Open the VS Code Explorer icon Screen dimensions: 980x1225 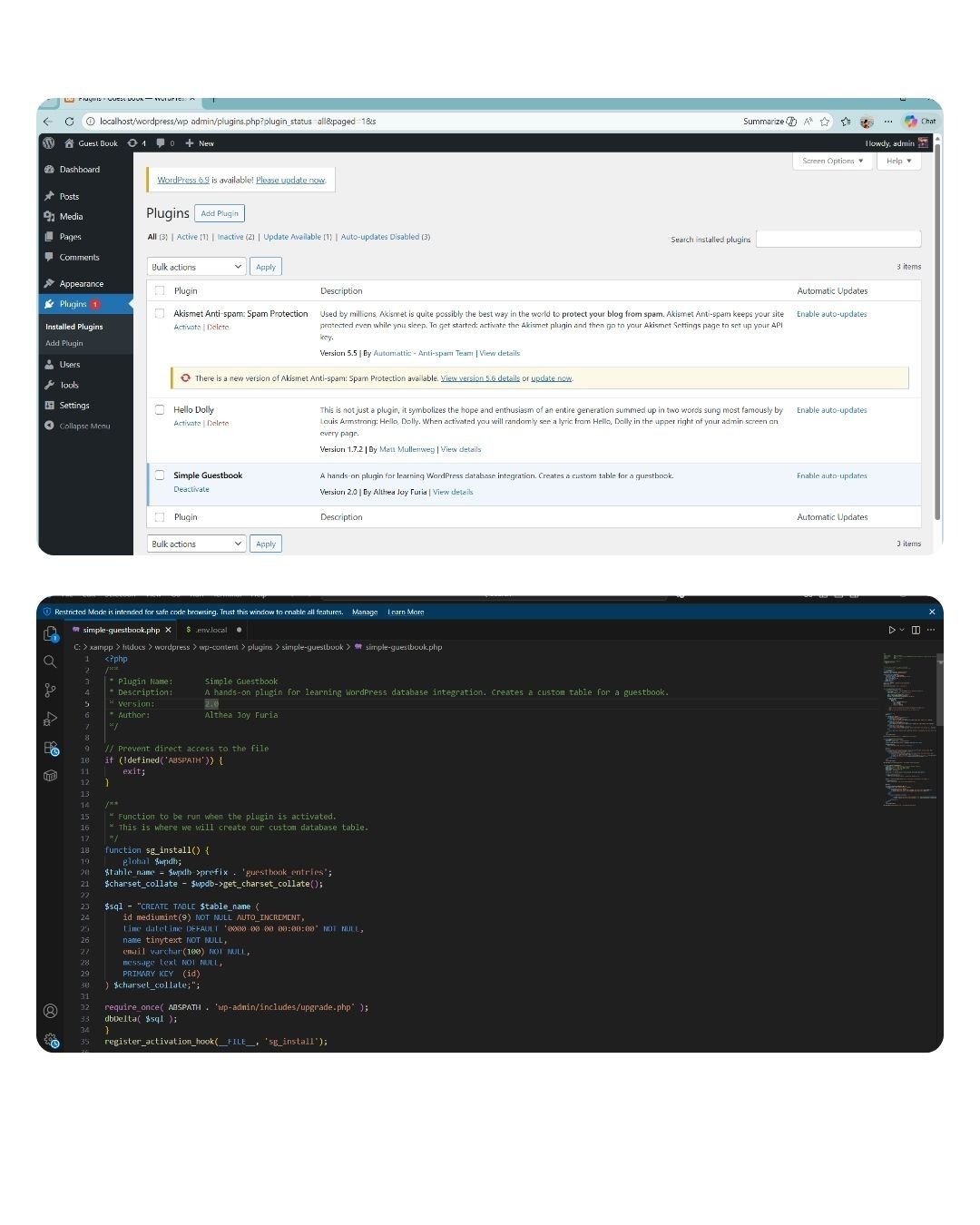click(51, 633)
